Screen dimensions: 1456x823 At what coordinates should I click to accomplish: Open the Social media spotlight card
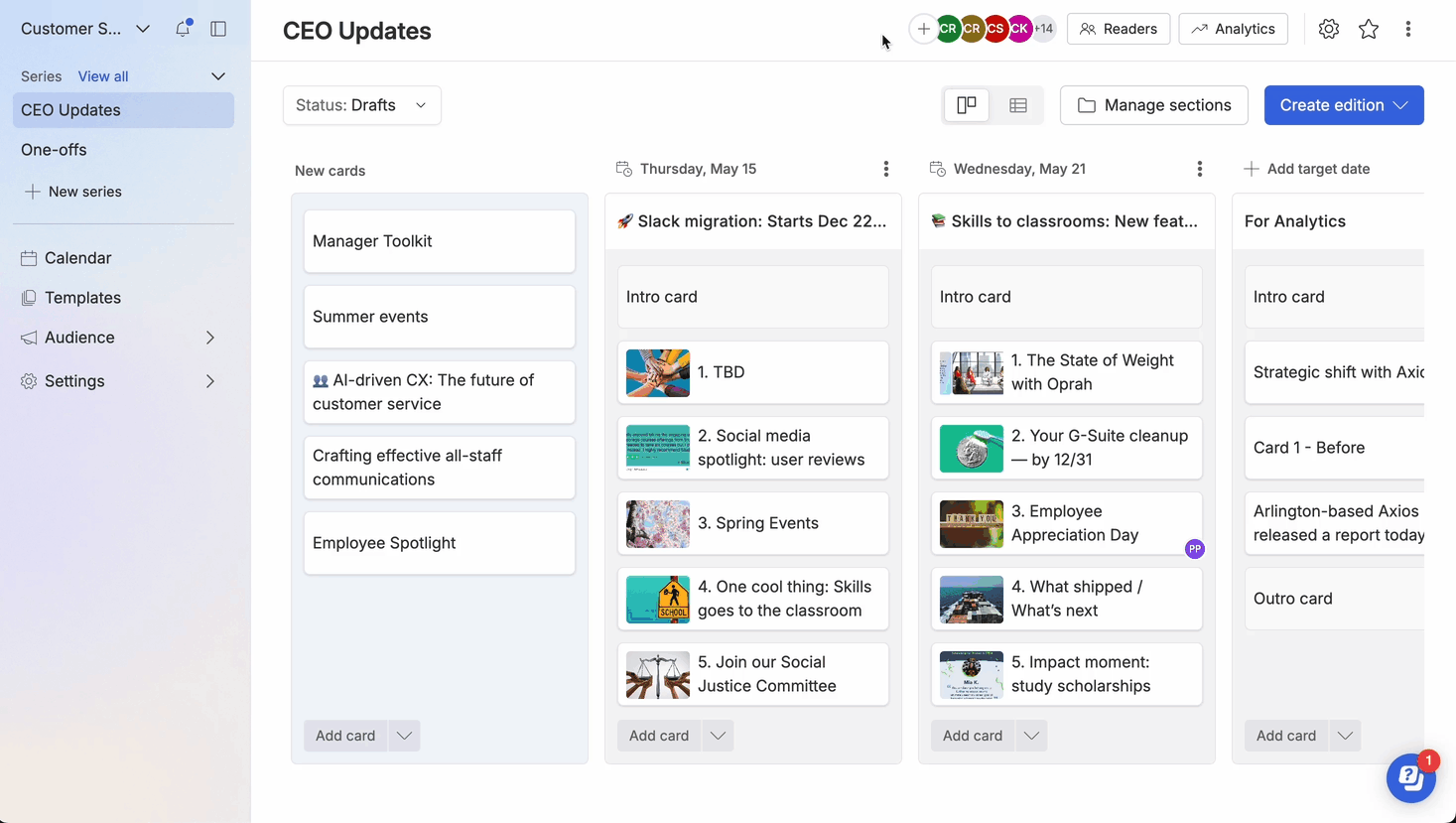click(x=753, y=448)
